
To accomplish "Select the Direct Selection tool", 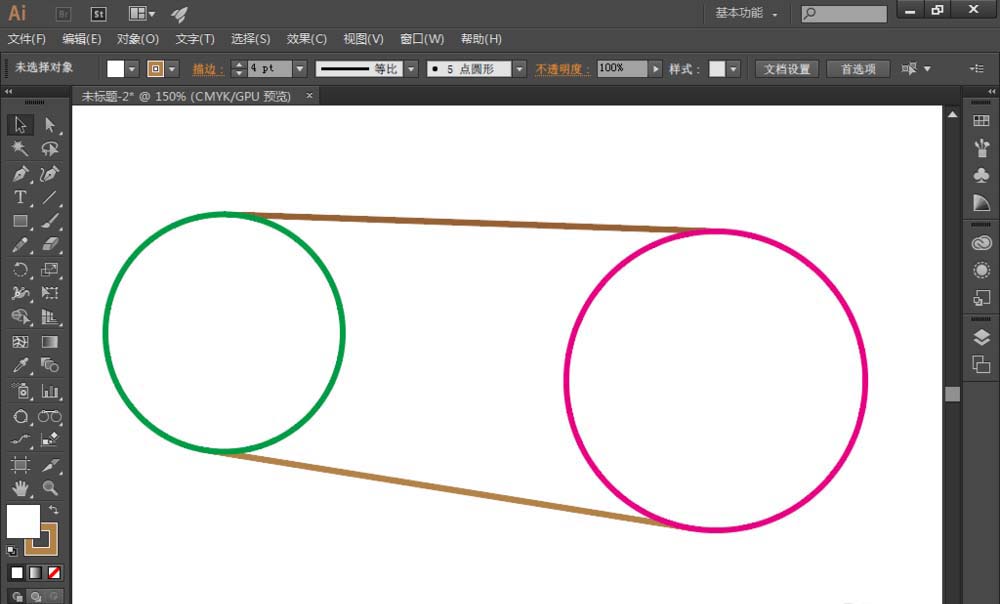I will [x=50, y=124].
